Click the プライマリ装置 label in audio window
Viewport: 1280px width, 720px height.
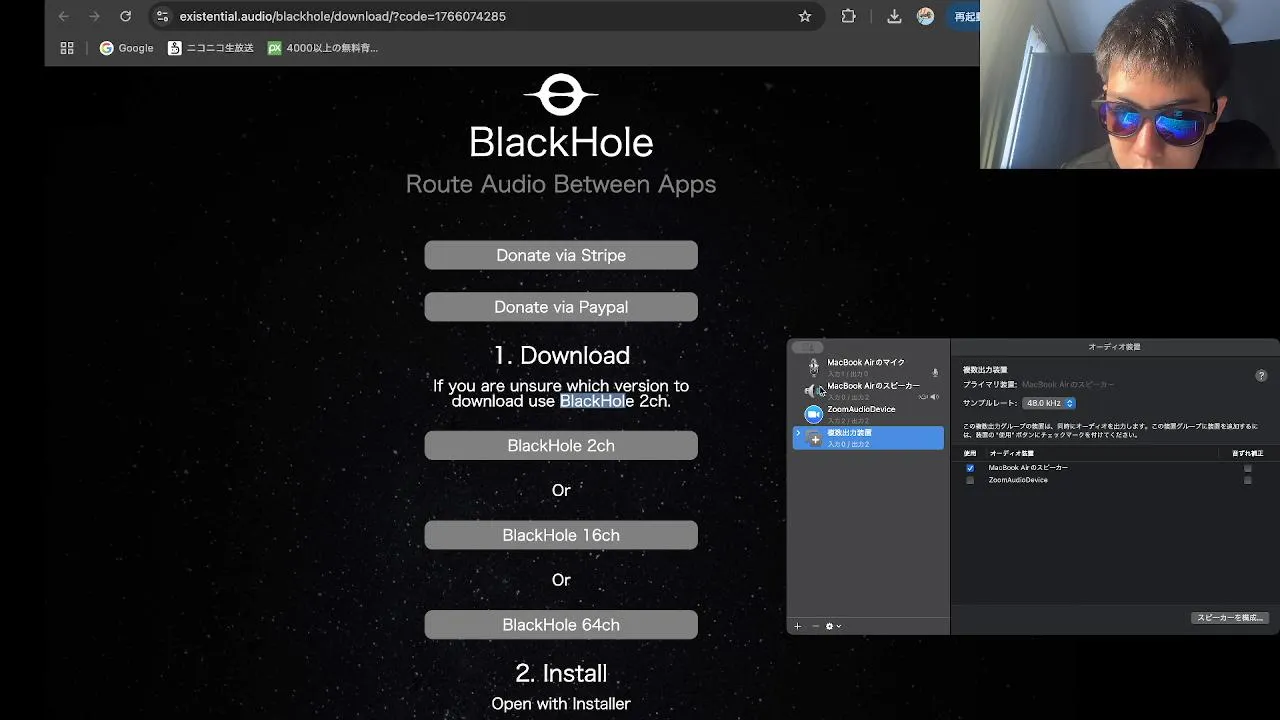coord(990,384)
